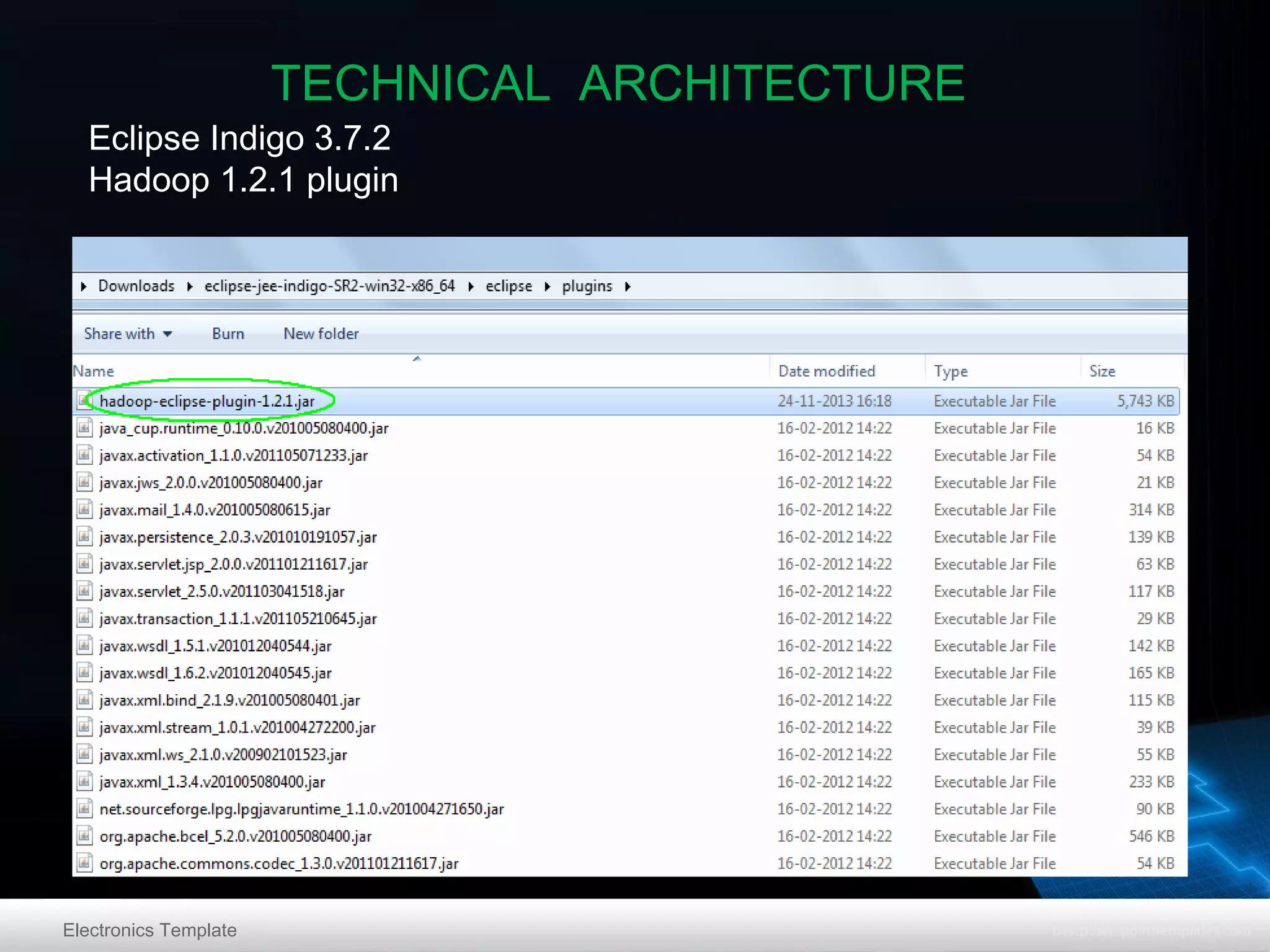Select javax.jws_2.0.0.v201005080400.jar
Viewport: 1270px width, 952px height.
[x=211, y=483]
